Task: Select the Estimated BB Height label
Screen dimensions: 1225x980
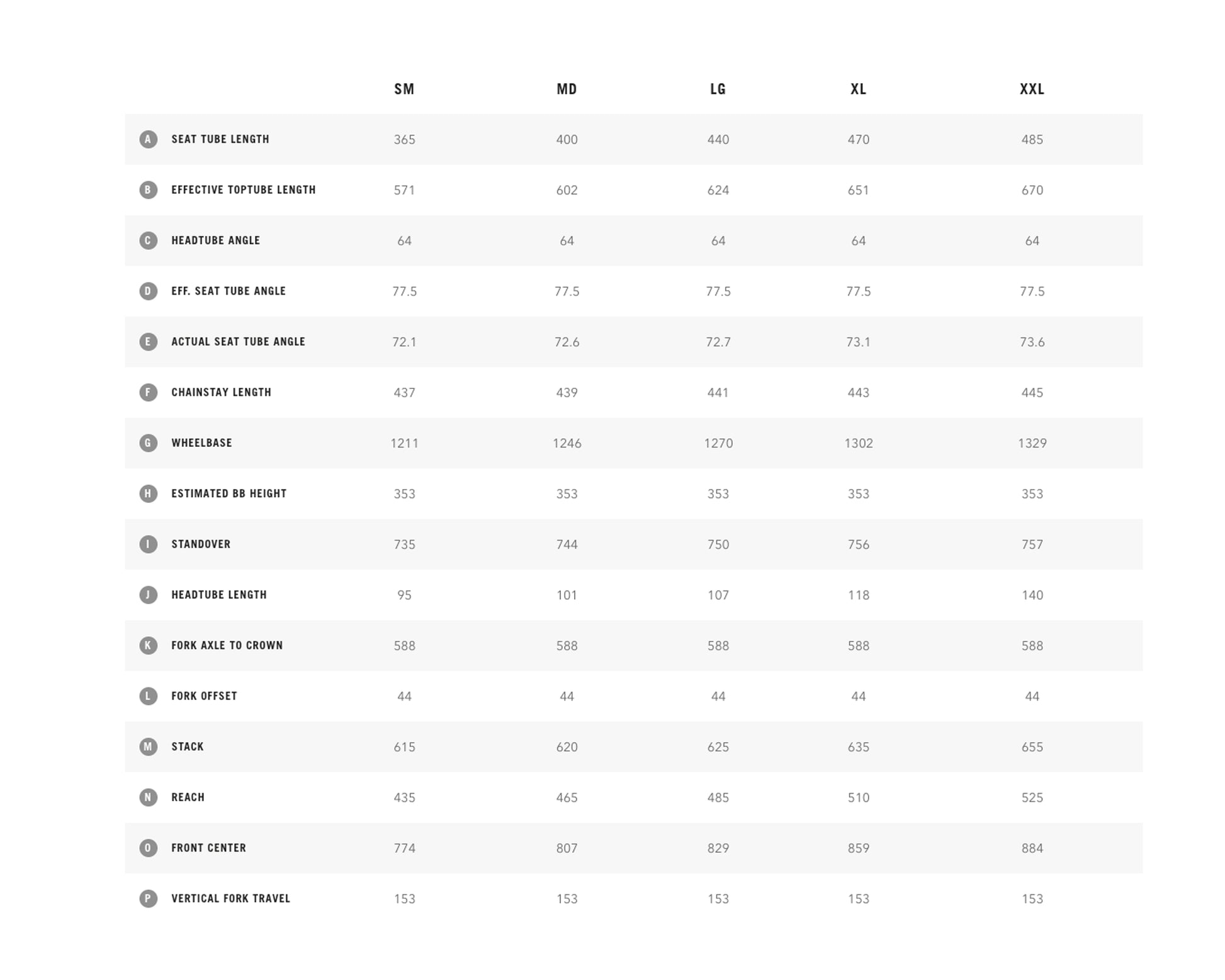Action: tap(229, 493)
